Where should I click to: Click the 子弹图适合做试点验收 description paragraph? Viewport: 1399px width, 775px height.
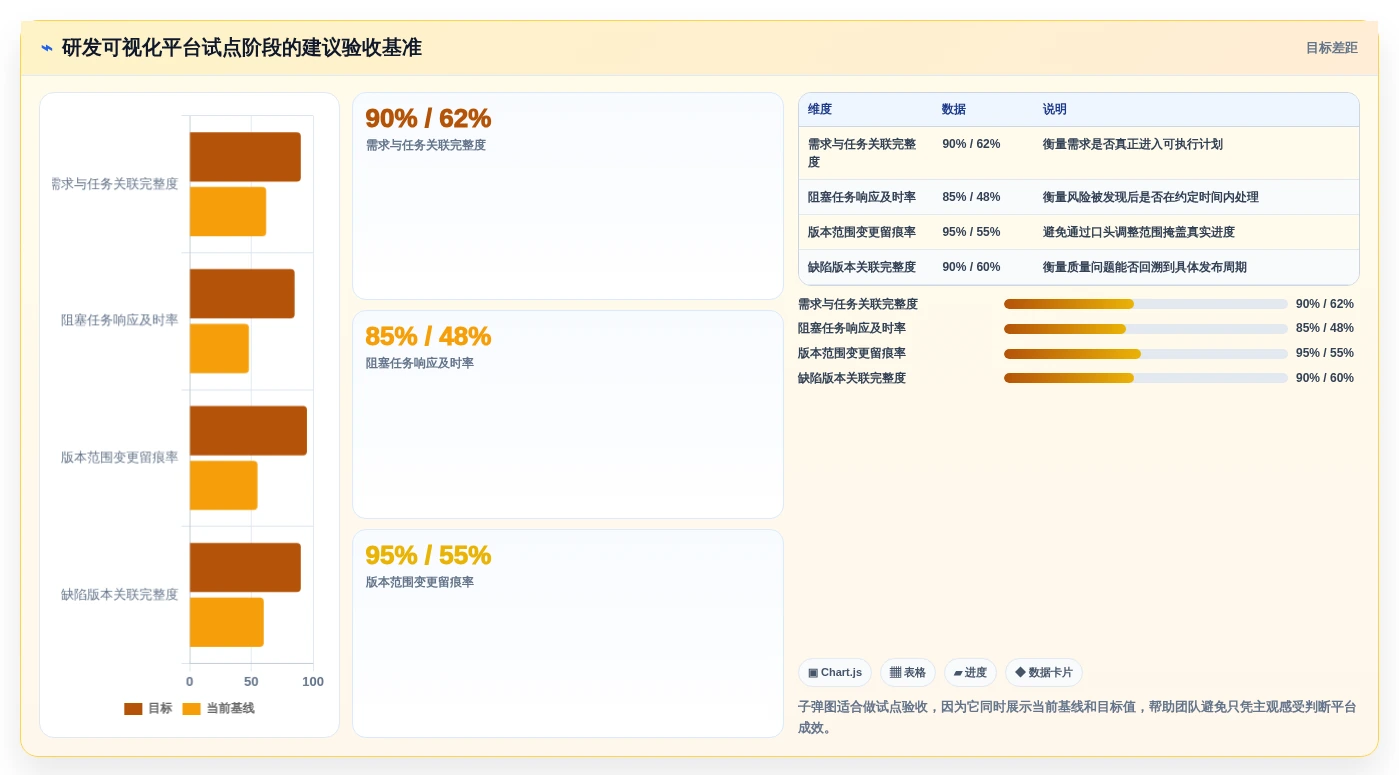coord(1078,717)
